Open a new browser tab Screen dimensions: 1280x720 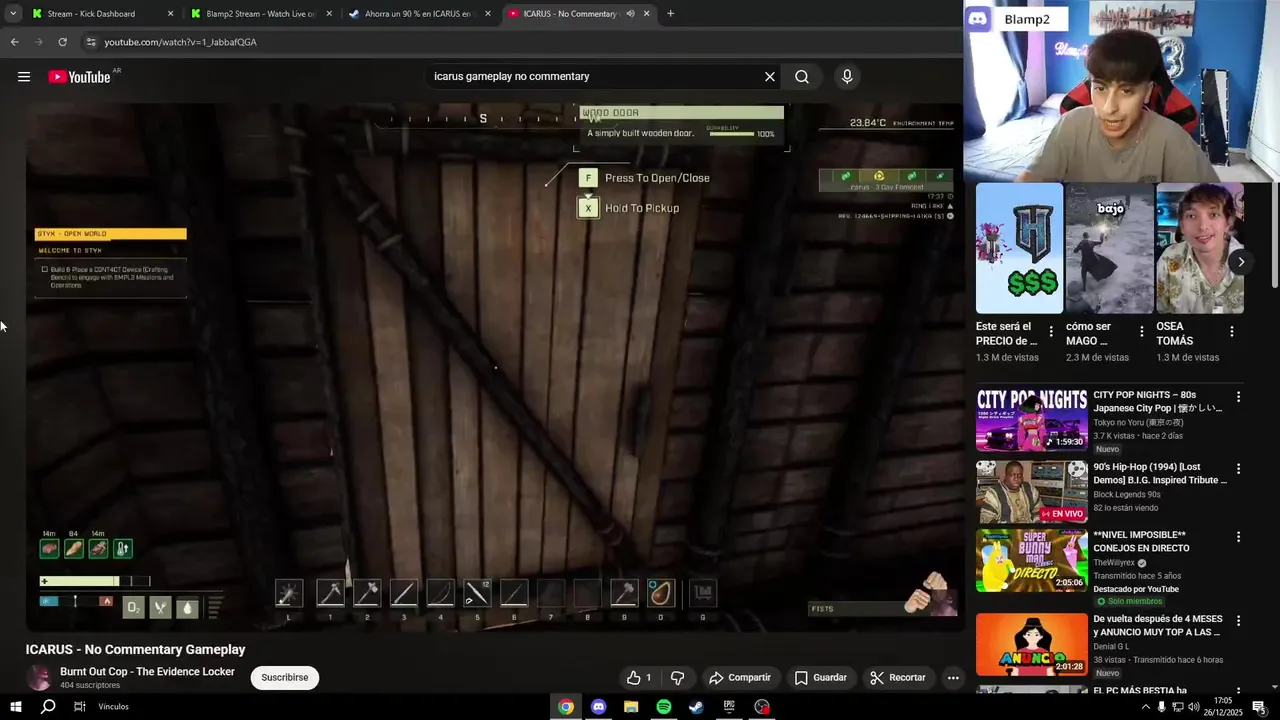(x=670, y=14)
